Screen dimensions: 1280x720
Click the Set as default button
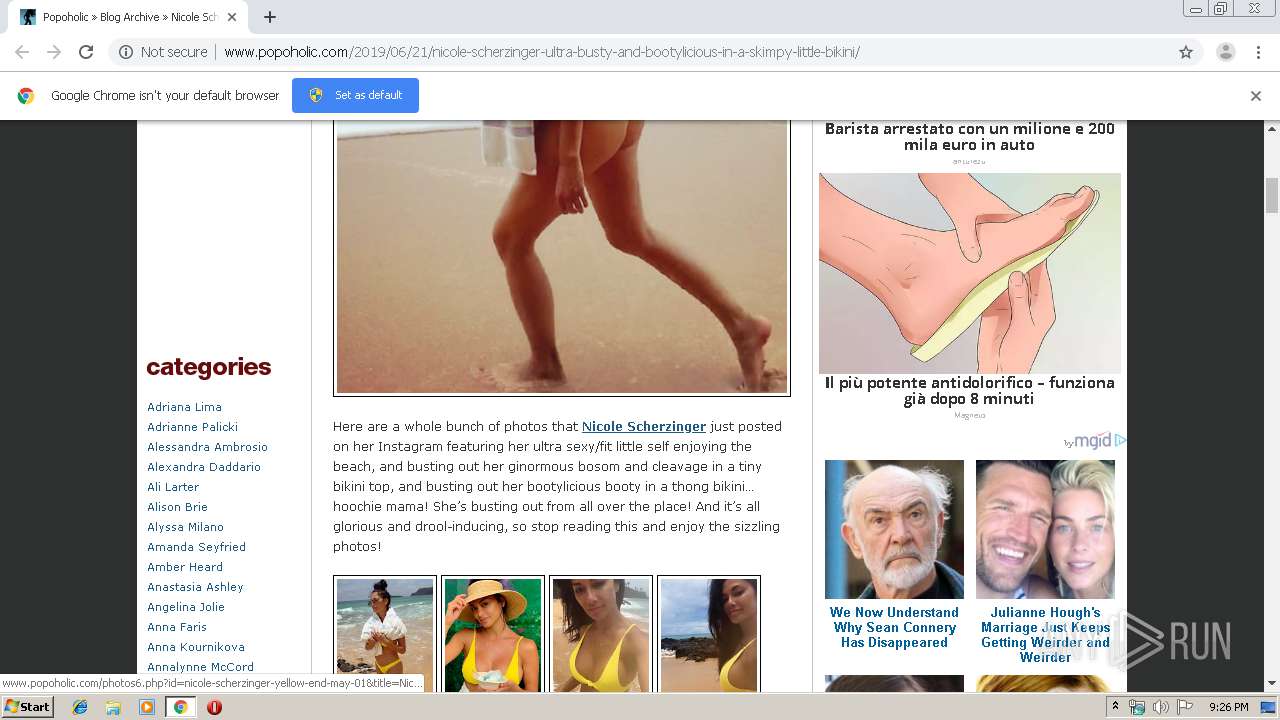355,95
